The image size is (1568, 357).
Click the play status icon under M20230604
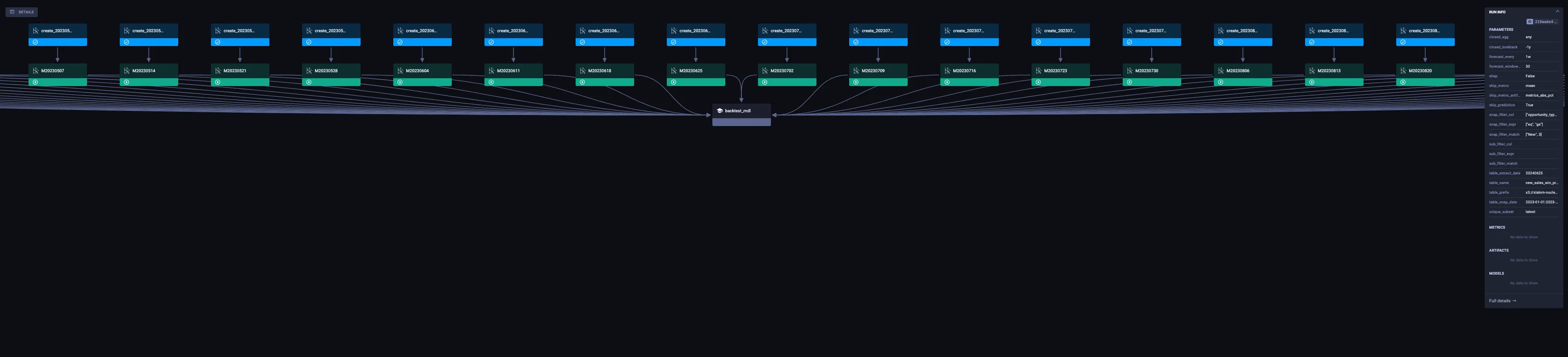[x=400, y=82]
